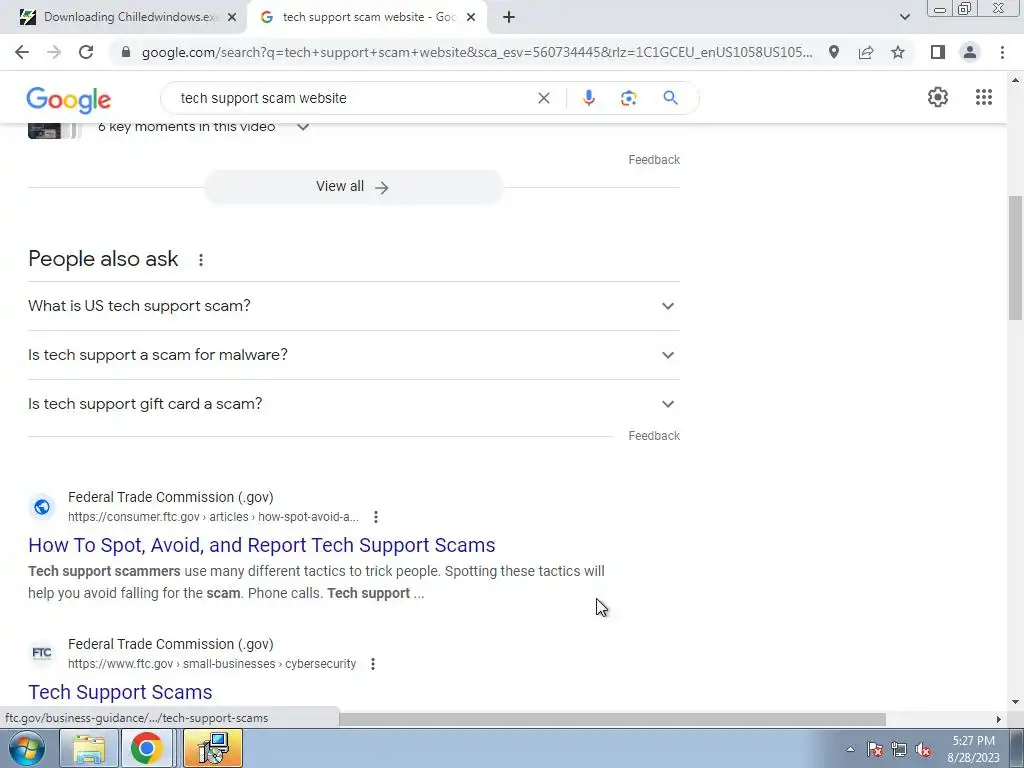
Task: Click the vertical scrollbar thumb
Action: 1015,257
